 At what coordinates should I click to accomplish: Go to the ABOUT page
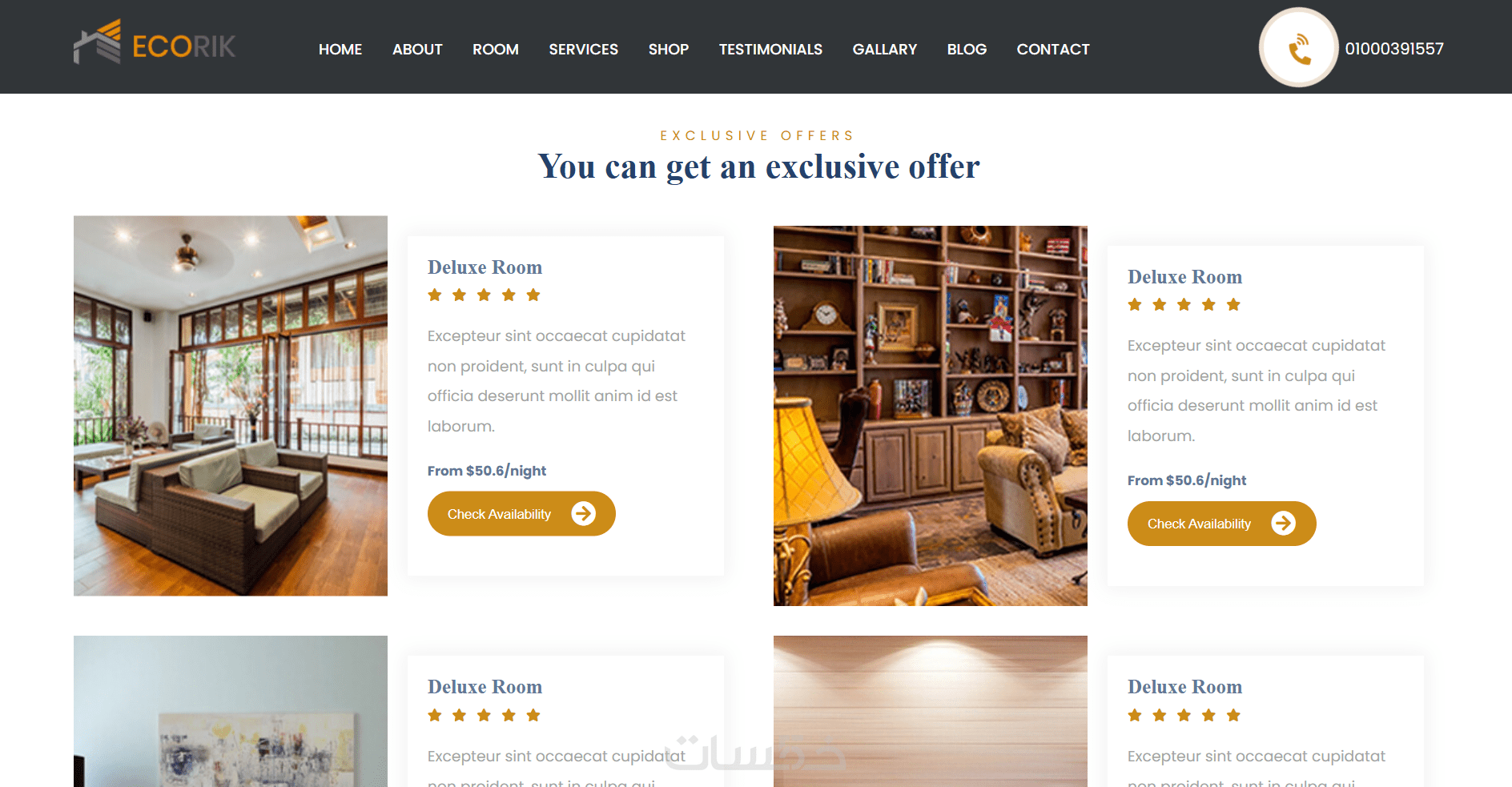tap(417, 50)
